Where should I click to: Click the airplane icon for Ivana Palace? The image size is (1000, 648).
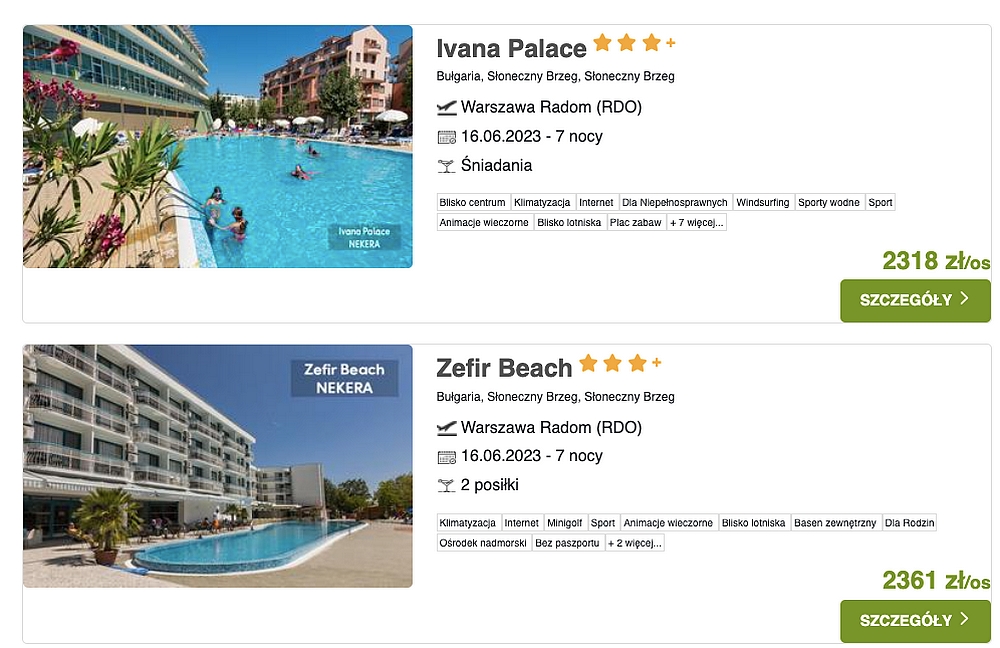[446, 108]
